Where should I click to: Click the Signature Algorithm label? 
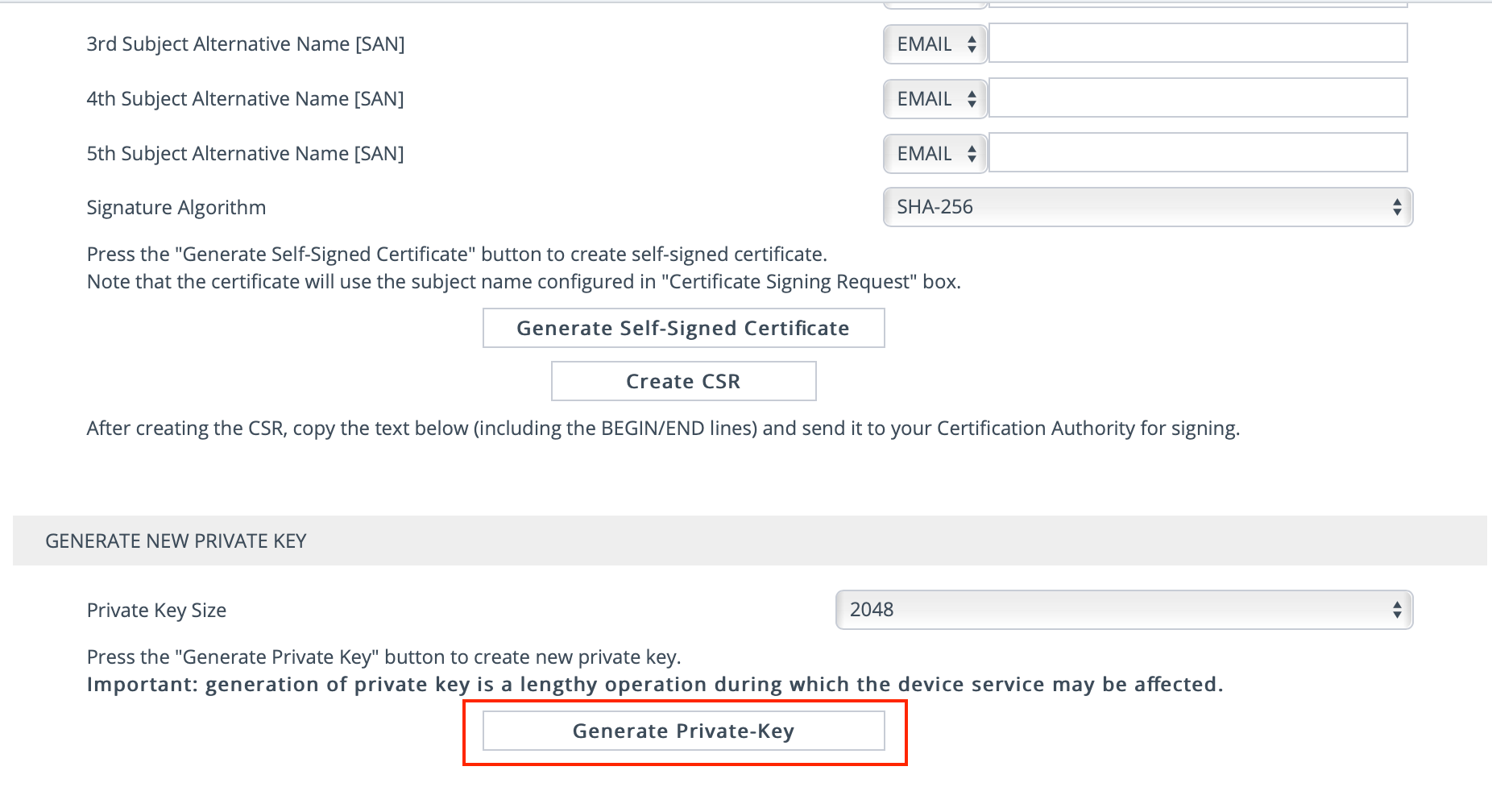tap(176, 208)
